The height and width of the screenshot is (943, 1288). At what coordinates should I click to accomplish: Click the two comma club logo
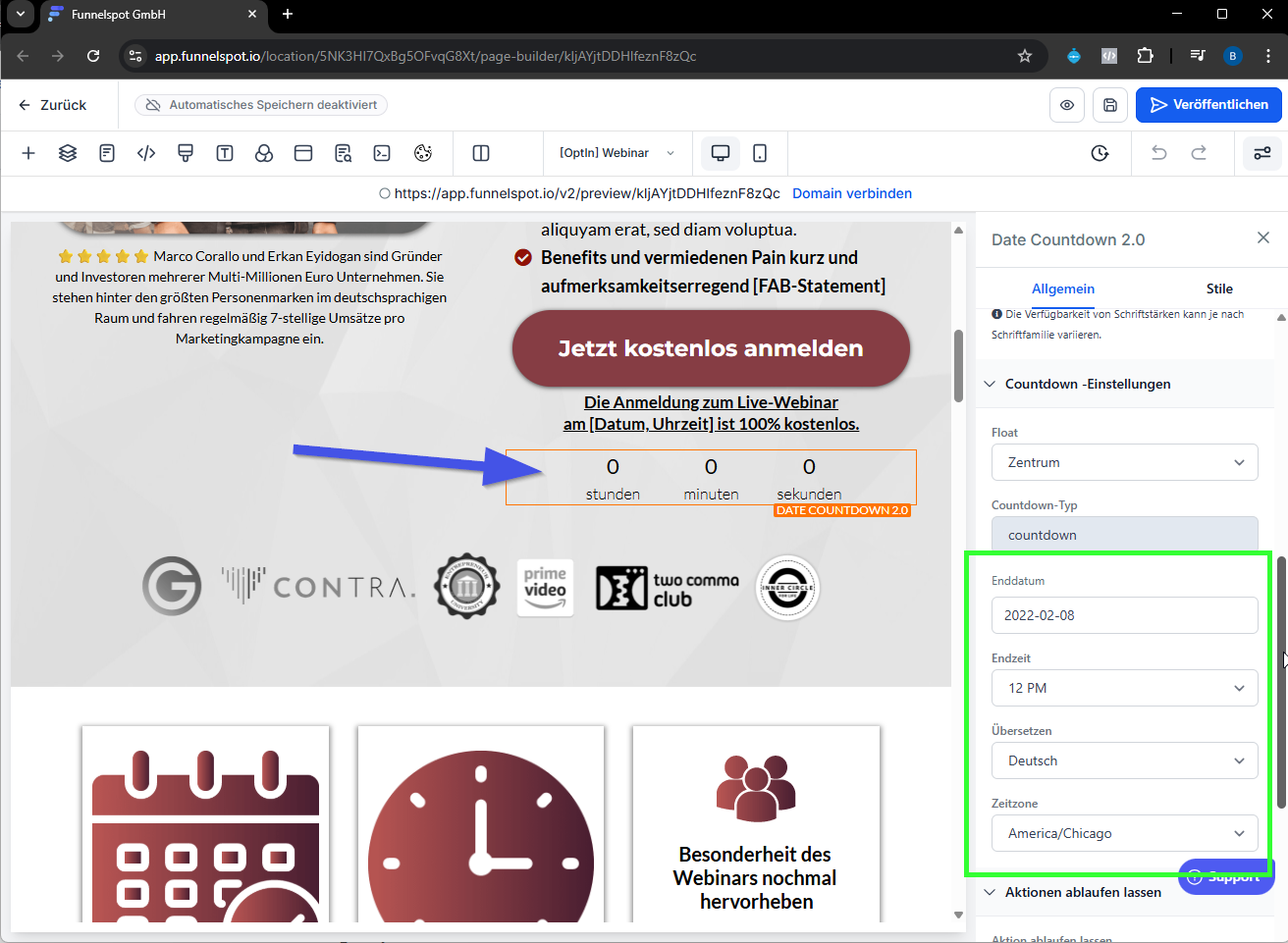[668, 589]
